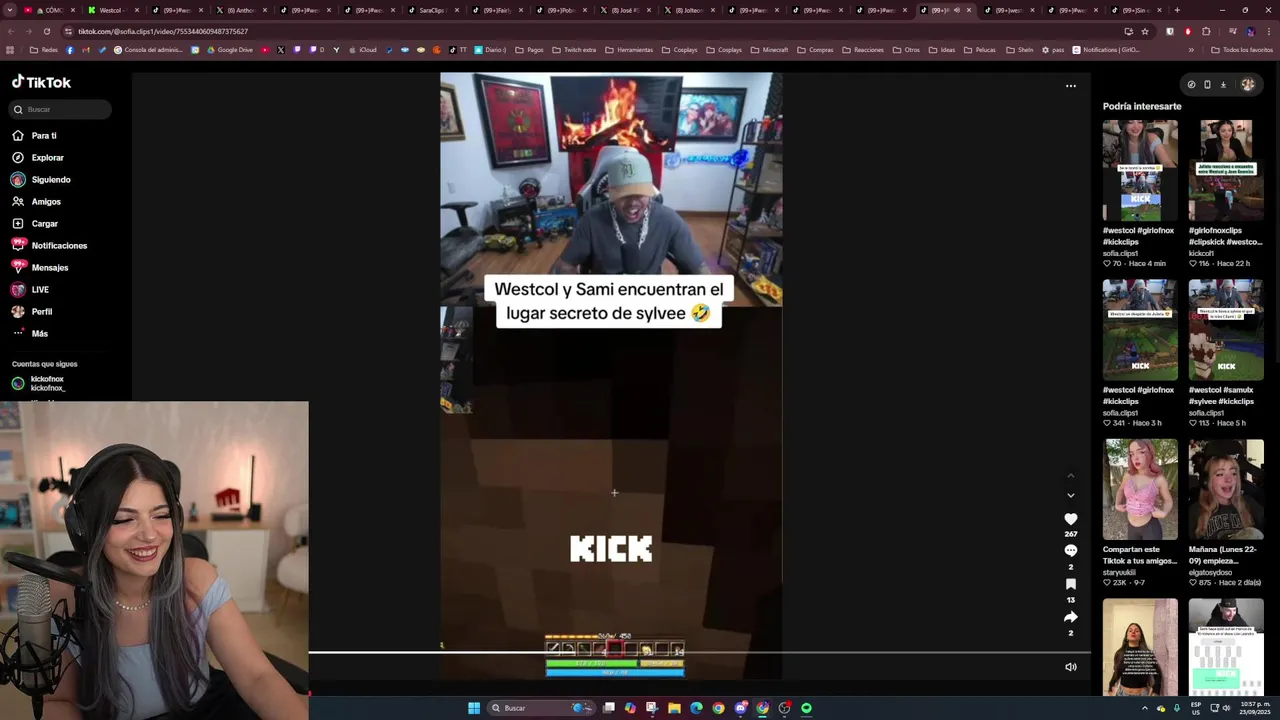Viewport: 1280px width, 720px height.
Task: Open Amigos page
Action: (x=36, y=201)
